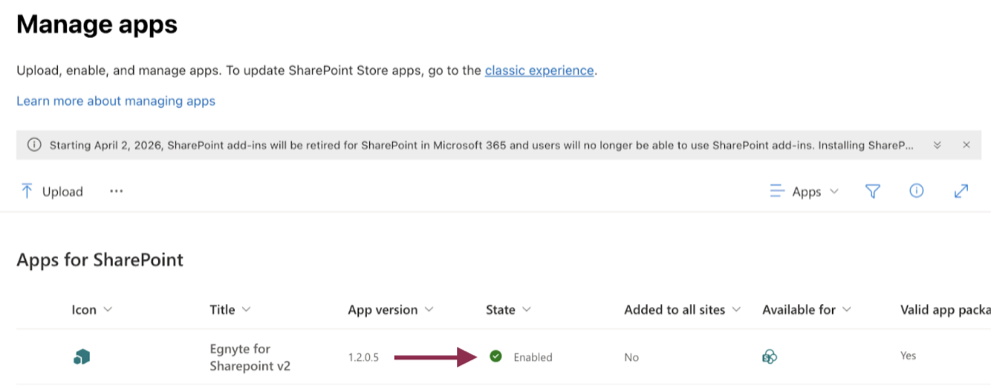Dismiss the retirement notice banner
This screenshot has height=389, width=999.
point(967,145)
